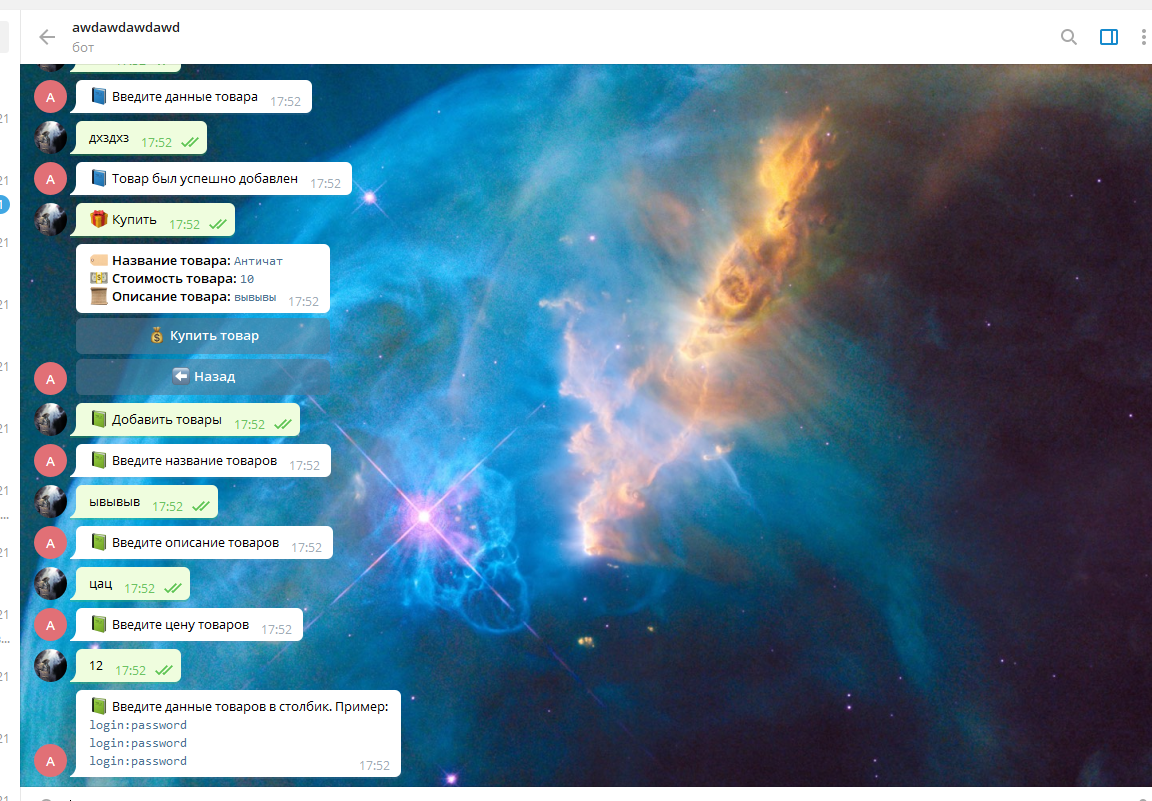Image resolution: width=1152 pixels, height=801 pixels.
Task: Click bot avatar beside Введите данные товара
Action: 51,97
